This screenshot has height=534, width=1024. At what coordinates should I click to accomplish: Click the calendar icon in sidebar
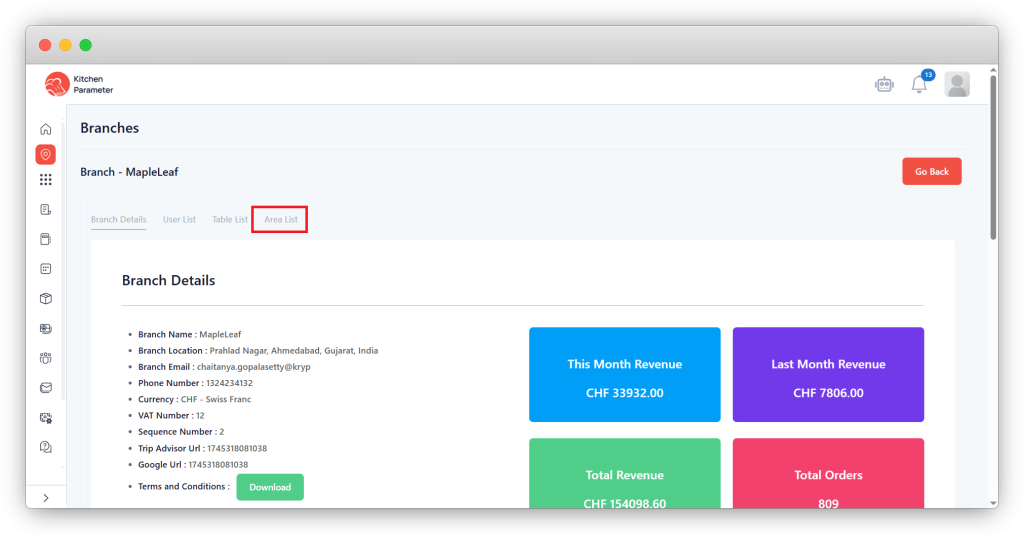(x=45, y=269)
